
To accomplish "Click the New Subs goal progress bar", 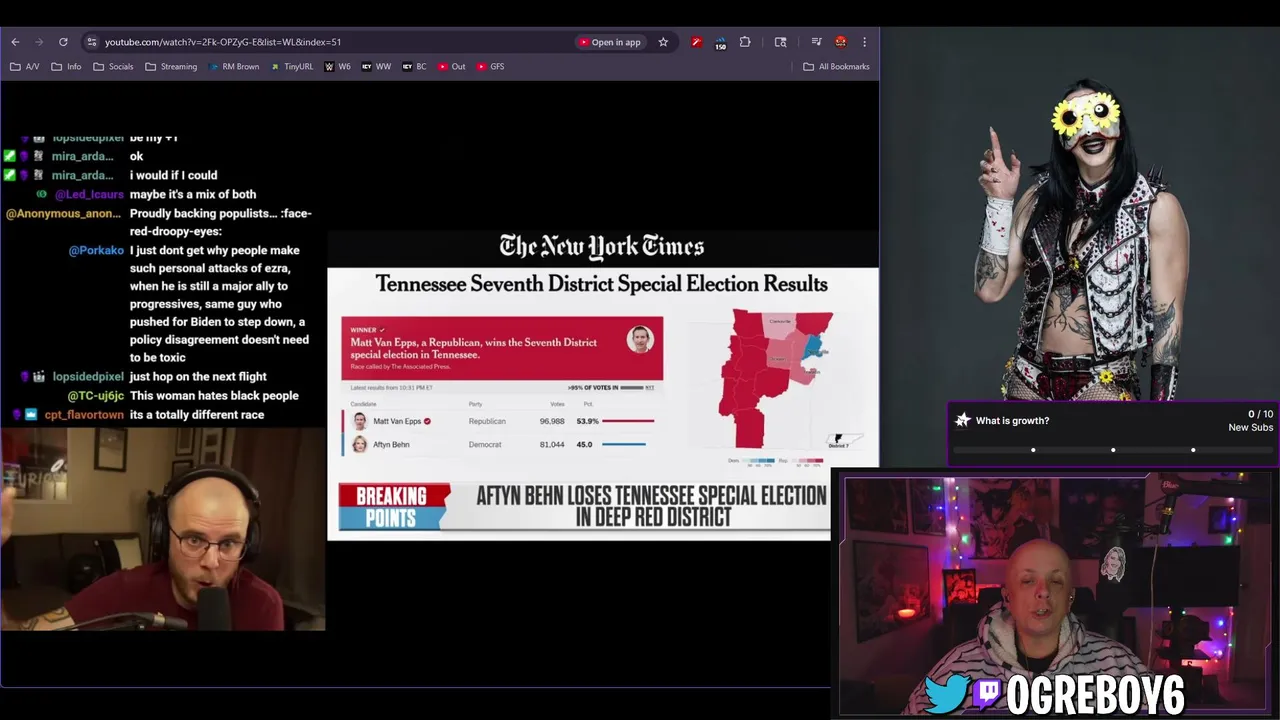I will point(1113,450).
